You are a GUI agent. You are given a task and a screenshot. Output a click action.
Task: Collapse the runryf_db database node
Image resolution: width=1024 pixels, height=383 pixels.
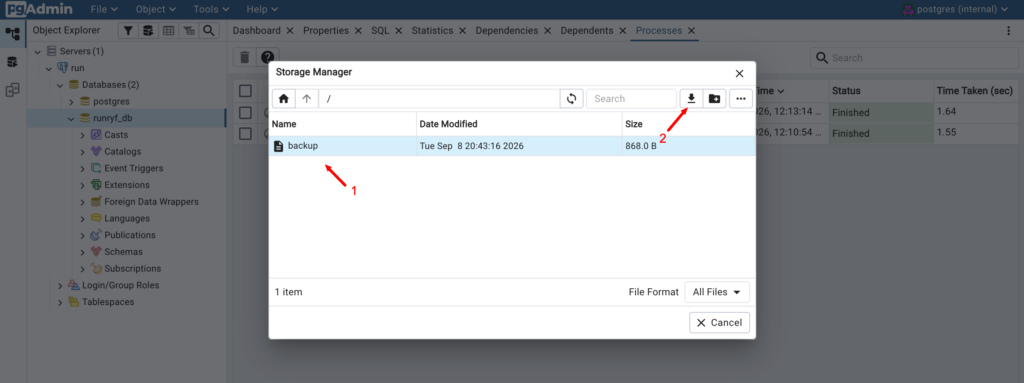coord(71,119)
